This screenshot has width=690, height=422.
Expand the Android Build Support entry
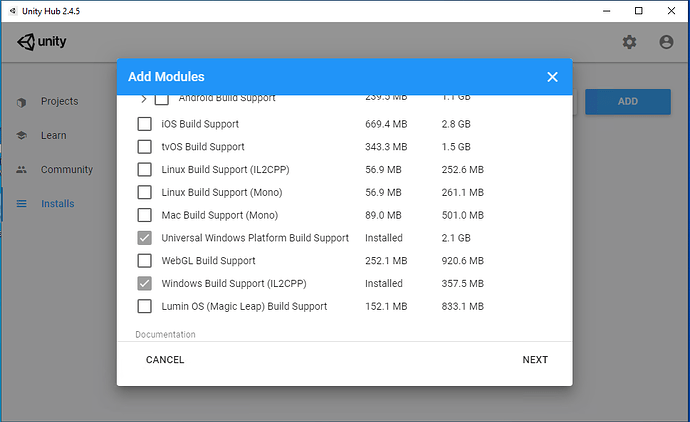point(143,99)
